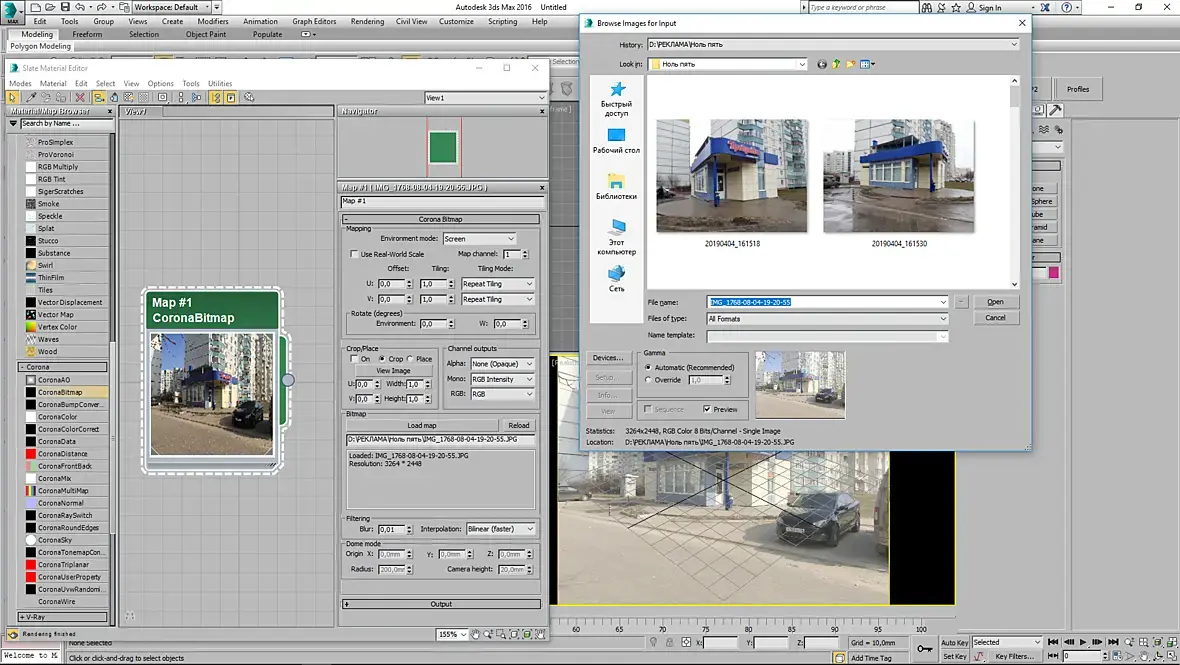
Task: Select the Override gamma radio button
Action: click(x=648, y=380)
